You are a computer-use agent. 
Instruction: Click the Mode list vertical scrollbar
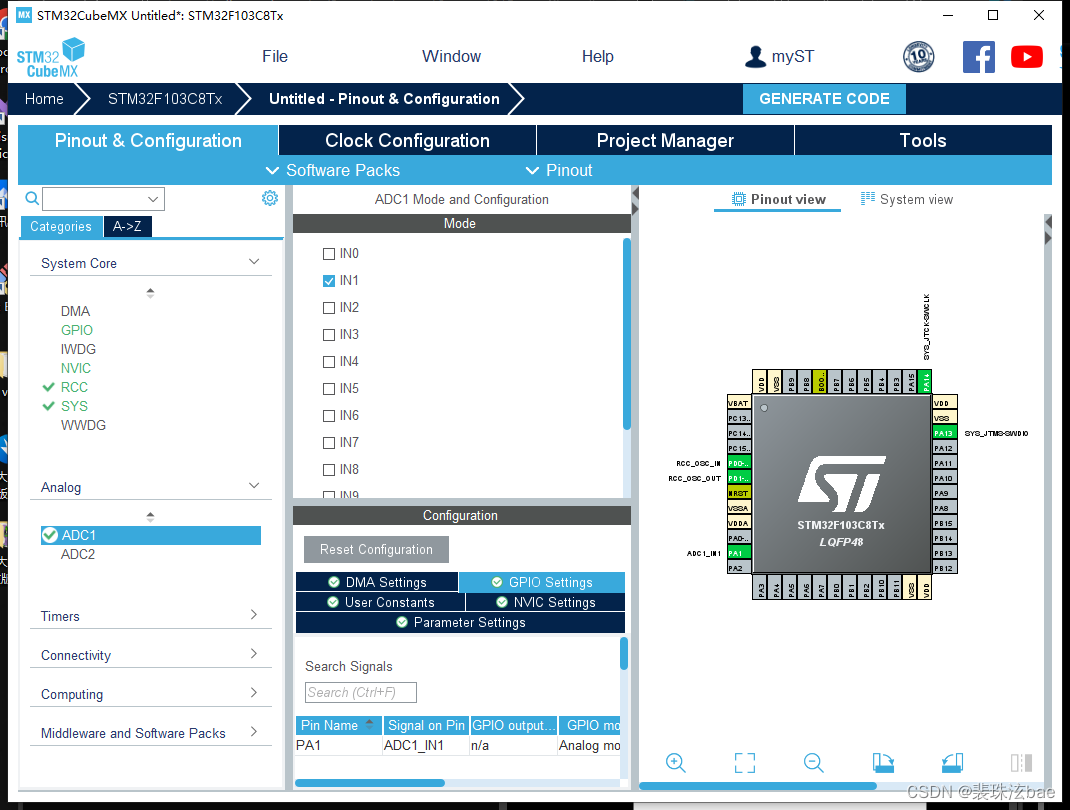[x=626, y=334]
